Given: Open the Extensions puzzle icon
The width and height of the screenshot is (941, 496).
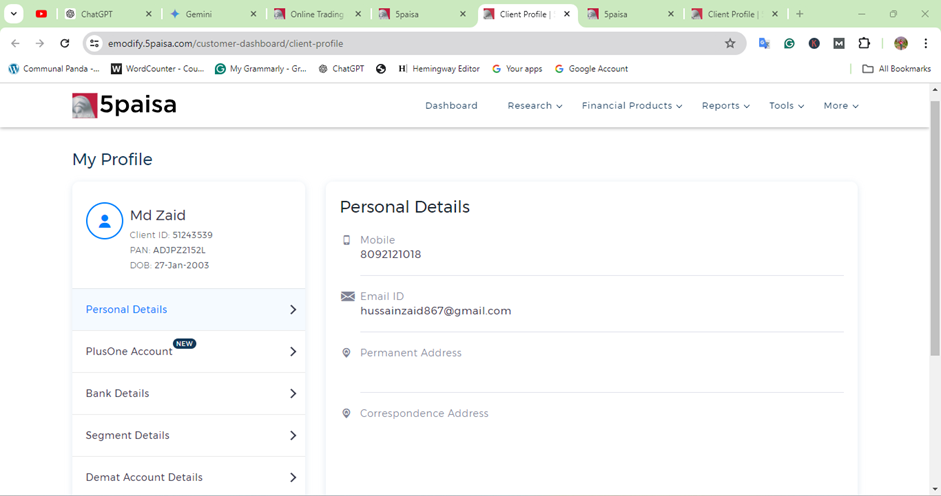Looking at the screenshot, I should click(864, 43).
